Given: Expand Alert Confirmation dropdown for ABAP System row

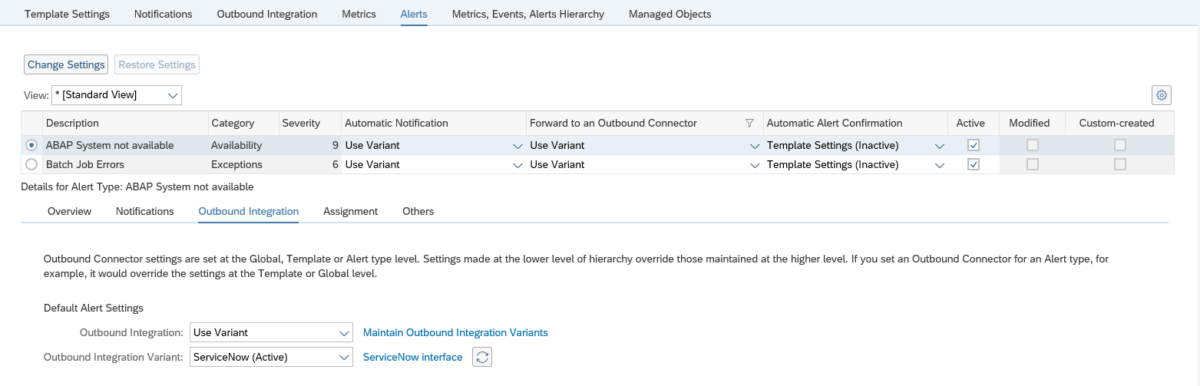Looking at the screenshot, I should (x=939, y=146).
